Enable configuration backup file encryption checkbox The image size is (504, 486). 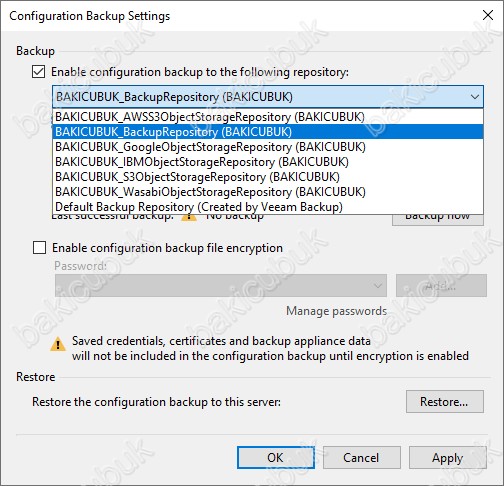39,248
